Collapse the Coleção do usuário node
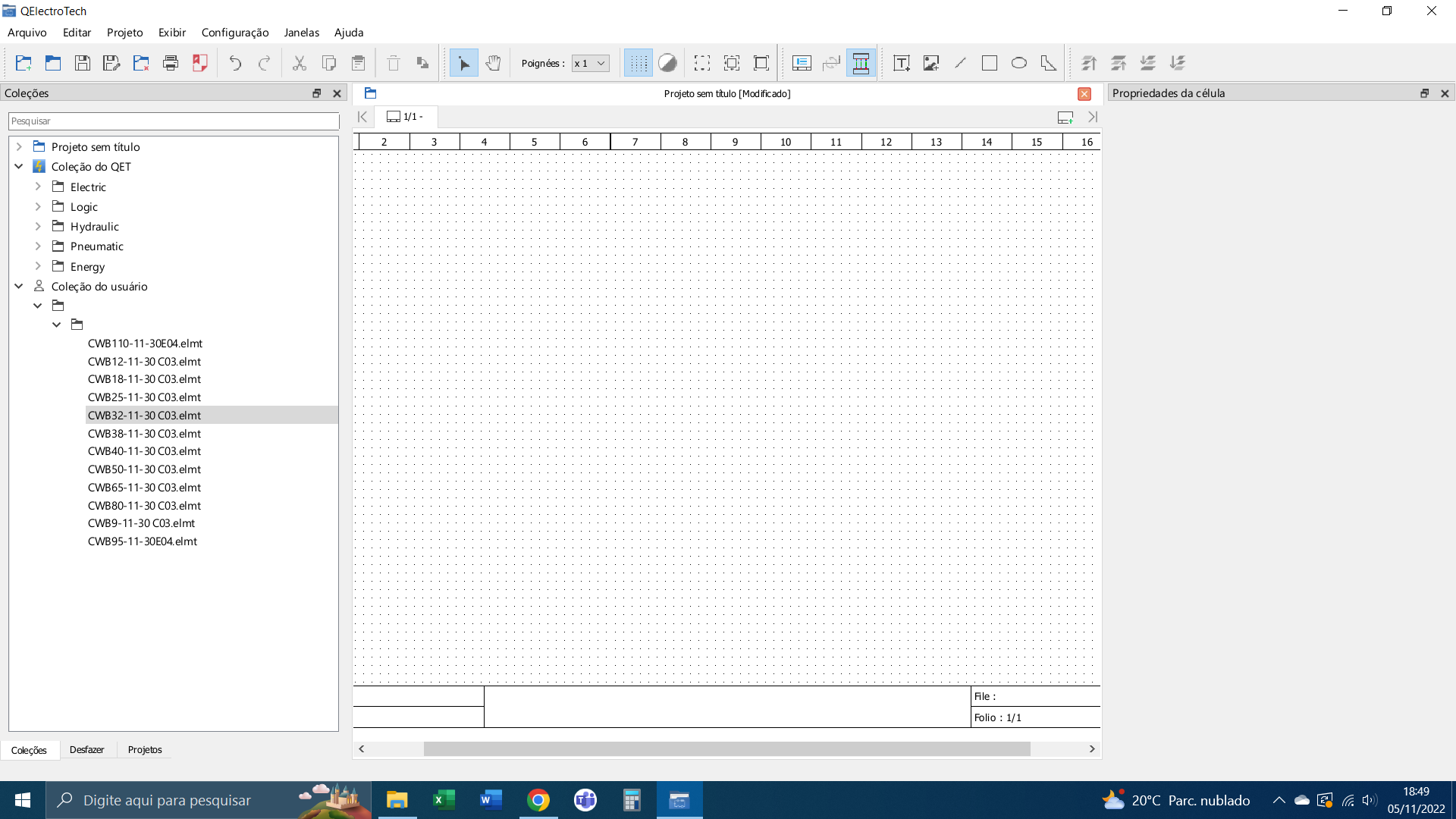Screen dimensions: 1456x819 (19, 286)
